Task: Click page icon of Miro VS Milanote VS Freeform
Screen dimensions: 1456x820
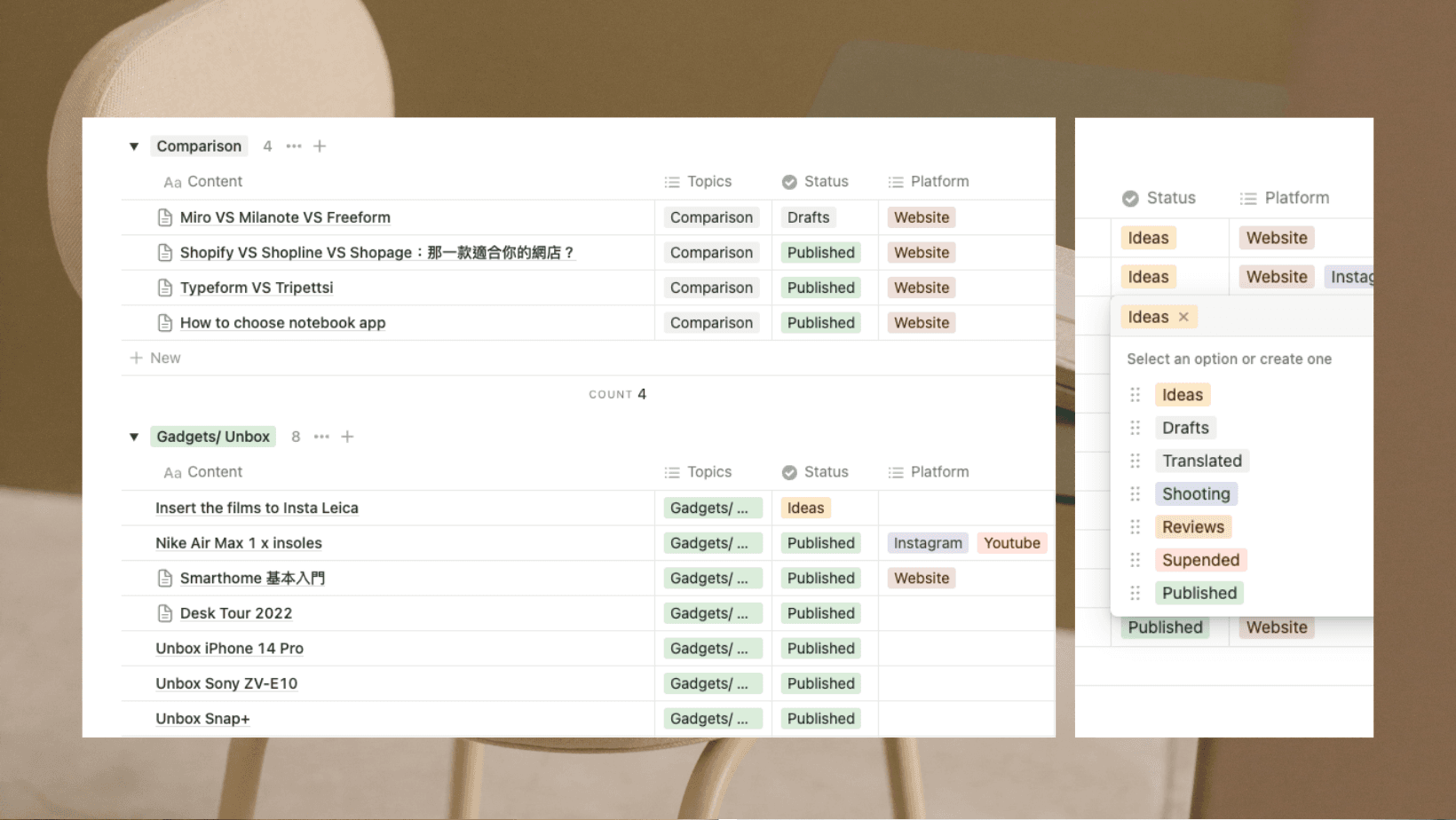Action: pos(164,217)
